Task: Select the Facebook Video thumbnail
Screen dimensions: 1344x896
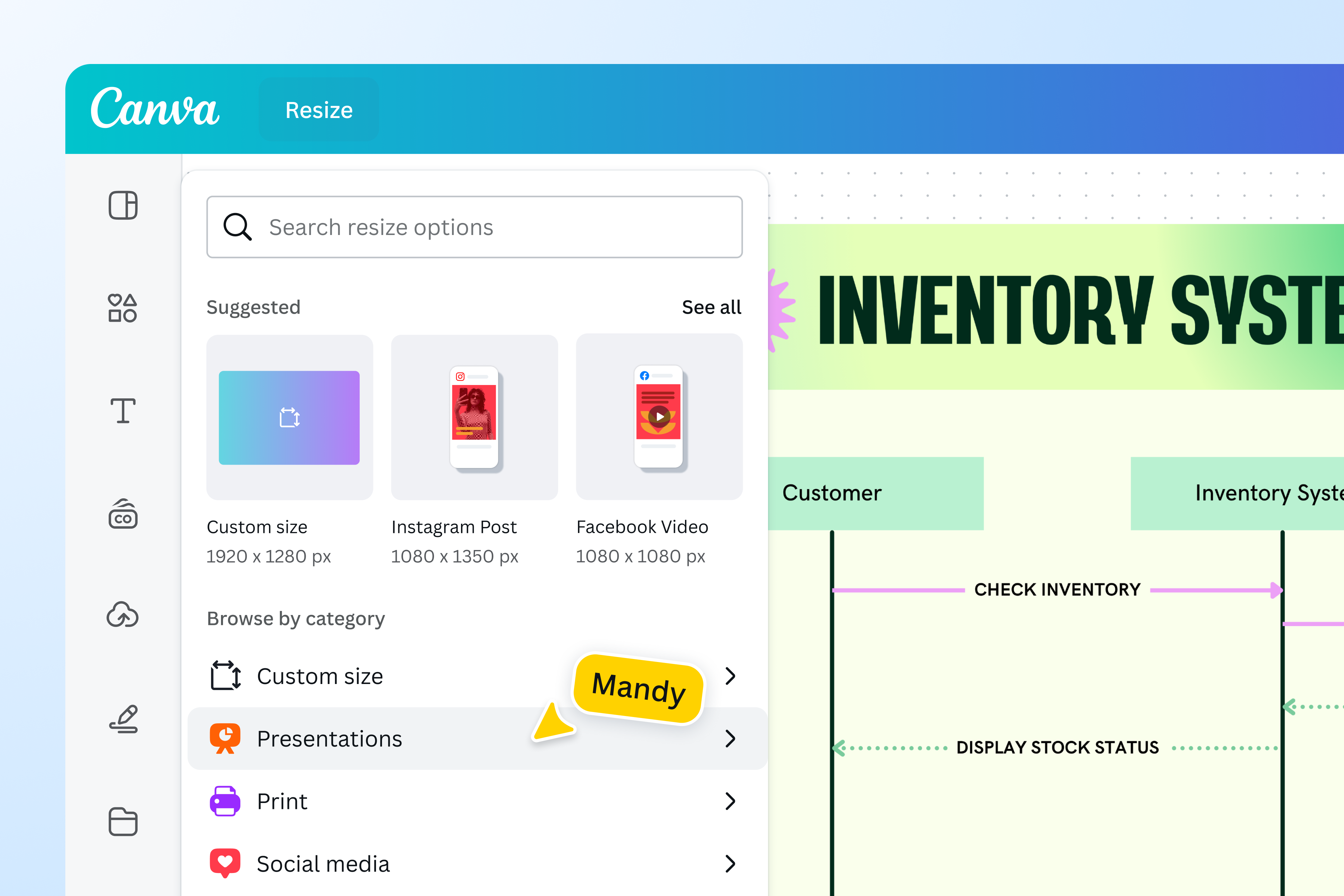Action: coord(659,417)
